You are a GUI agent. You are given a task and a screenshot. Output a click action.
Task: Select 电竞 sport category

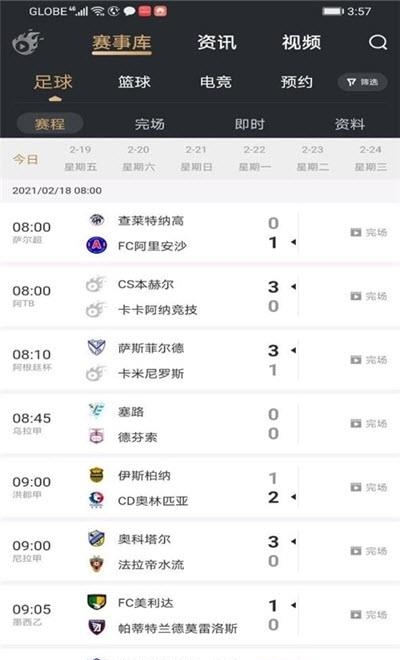coord(216,82)
